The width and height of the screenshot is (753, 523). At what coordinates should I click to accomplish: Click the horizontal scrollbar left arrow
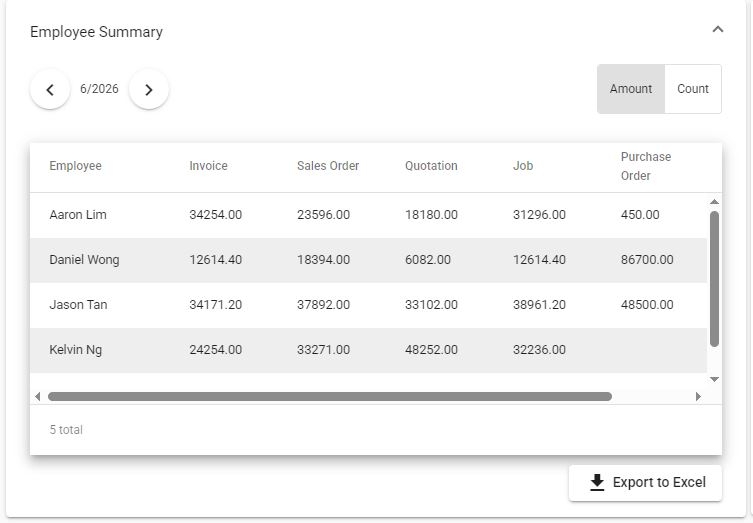click(38, 397)
